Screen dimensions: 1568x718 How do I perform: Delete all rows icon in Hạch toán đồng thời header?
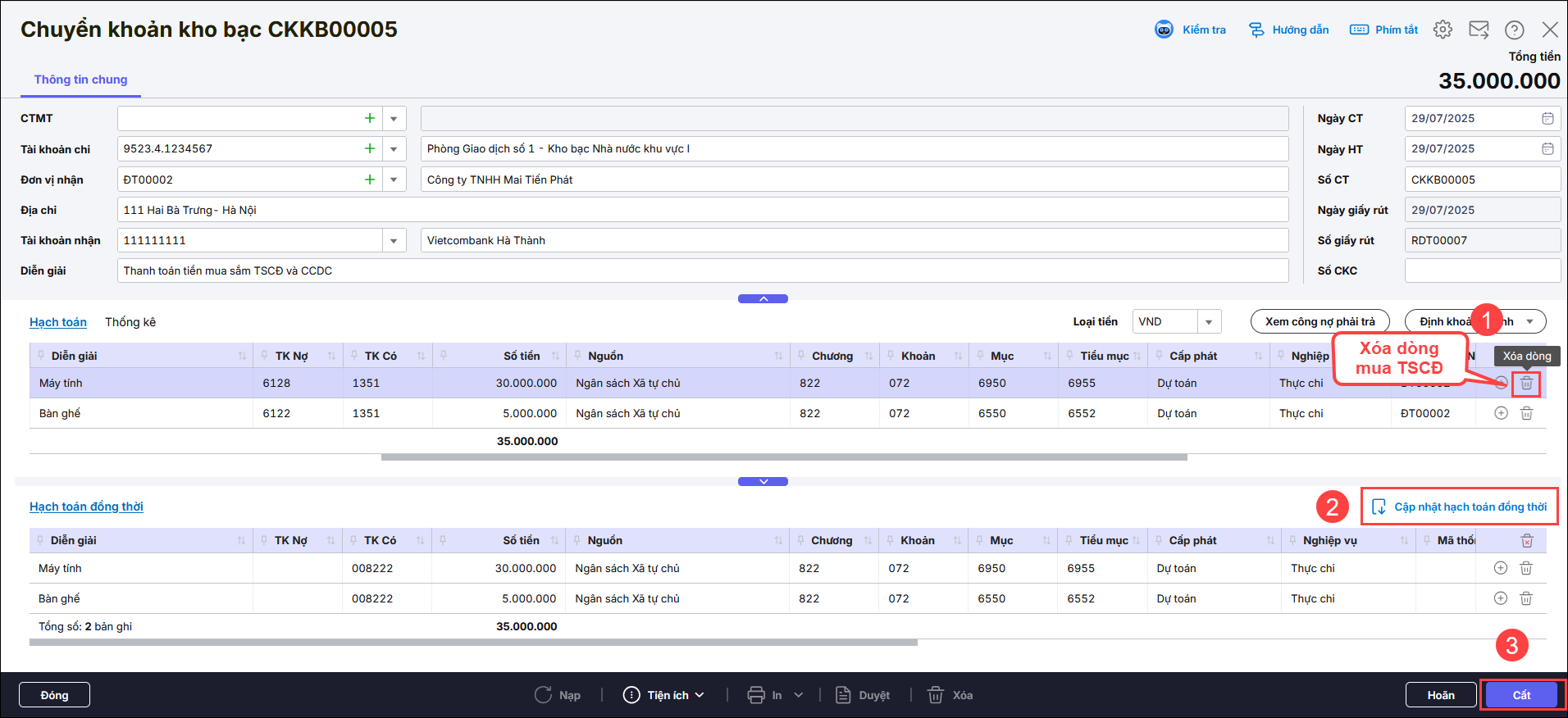click(x=1526, y=540)
